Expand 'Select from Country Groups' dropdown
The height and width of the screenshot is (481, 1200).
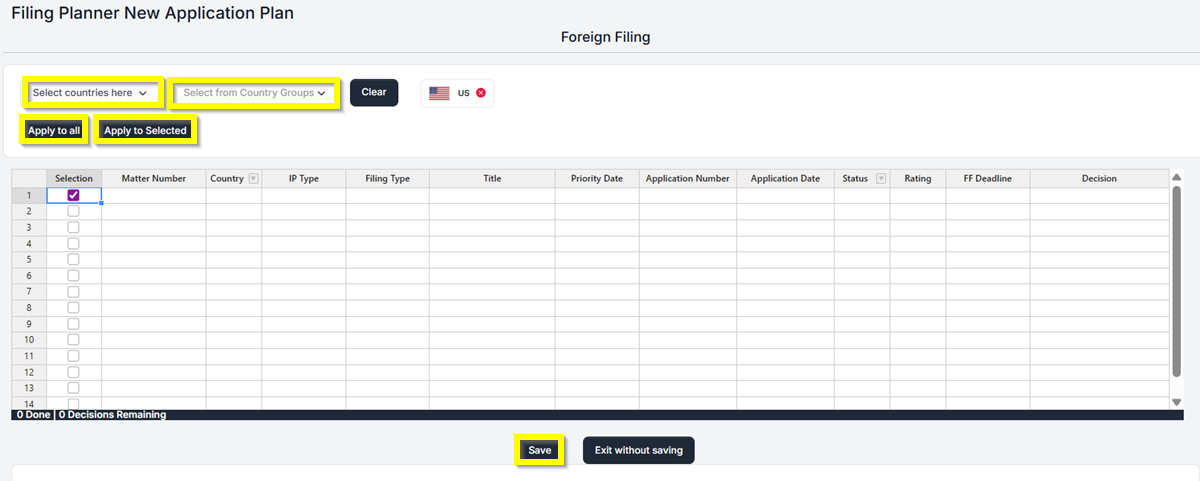[255, 93]
